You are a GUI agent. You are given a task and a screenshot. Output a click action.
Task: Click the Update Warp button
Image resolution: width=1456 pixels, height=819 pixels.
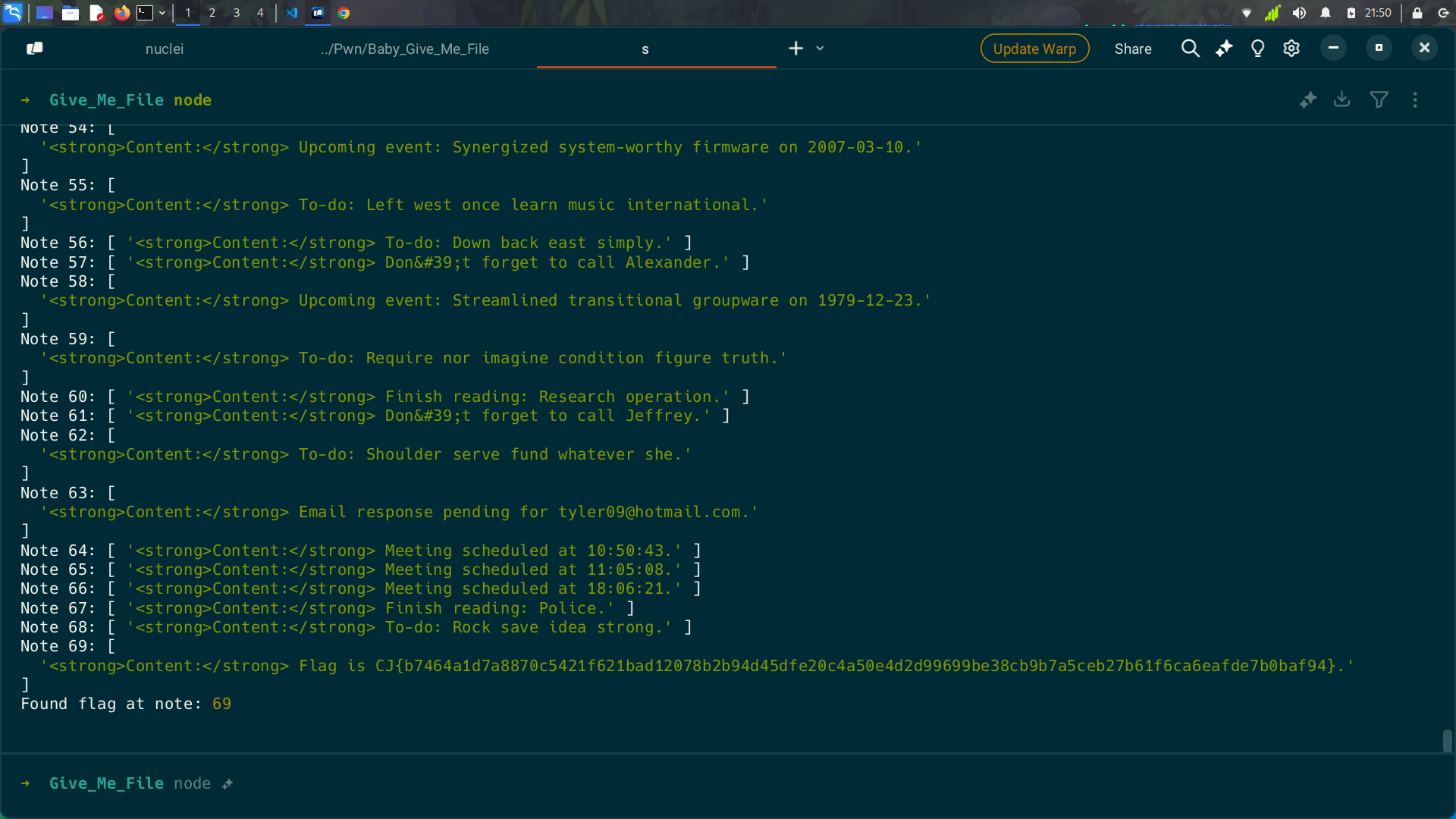(1034, 49)
